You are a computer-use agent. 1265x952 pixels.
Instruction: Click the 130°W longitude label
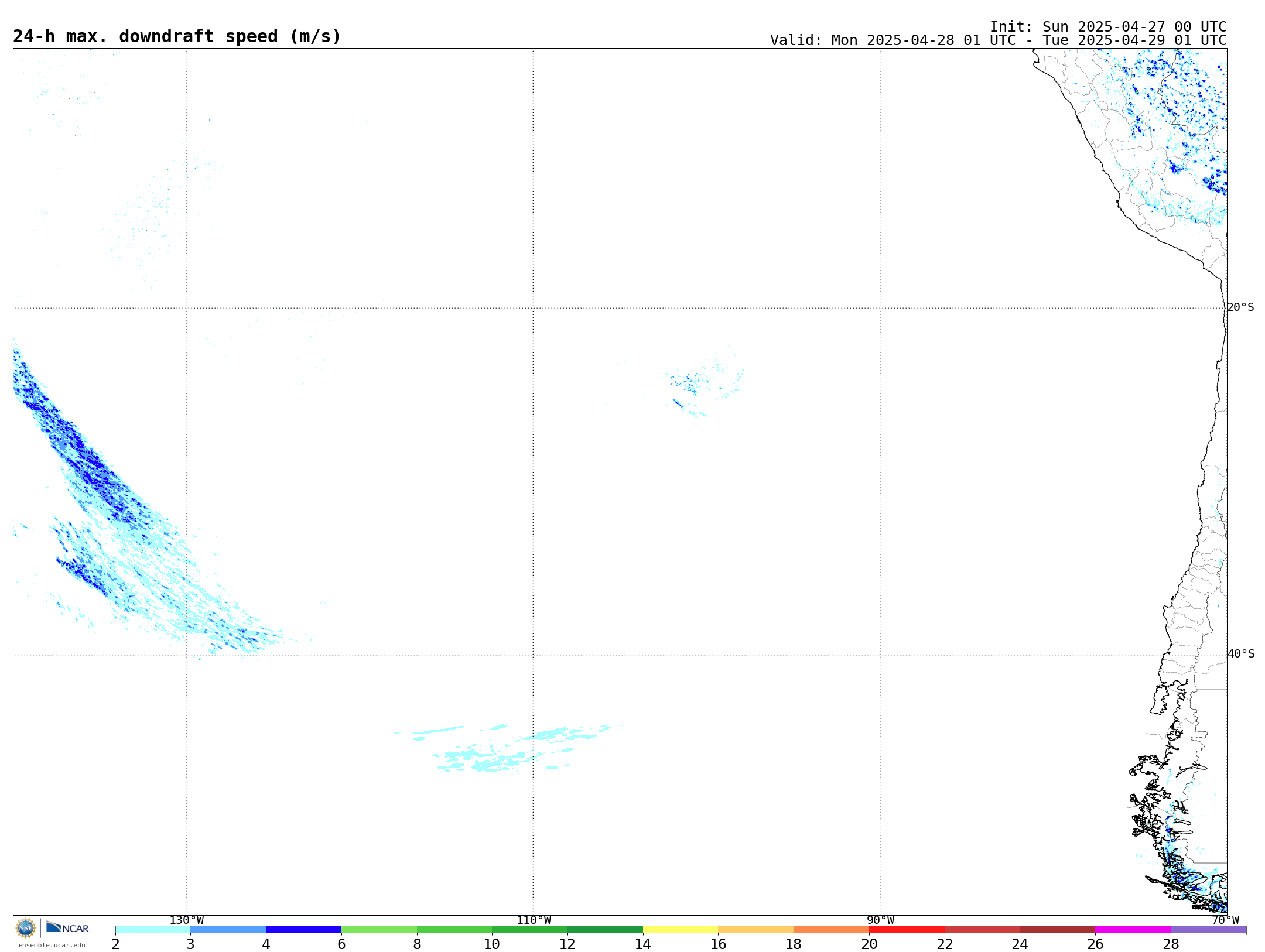[187, 920]
